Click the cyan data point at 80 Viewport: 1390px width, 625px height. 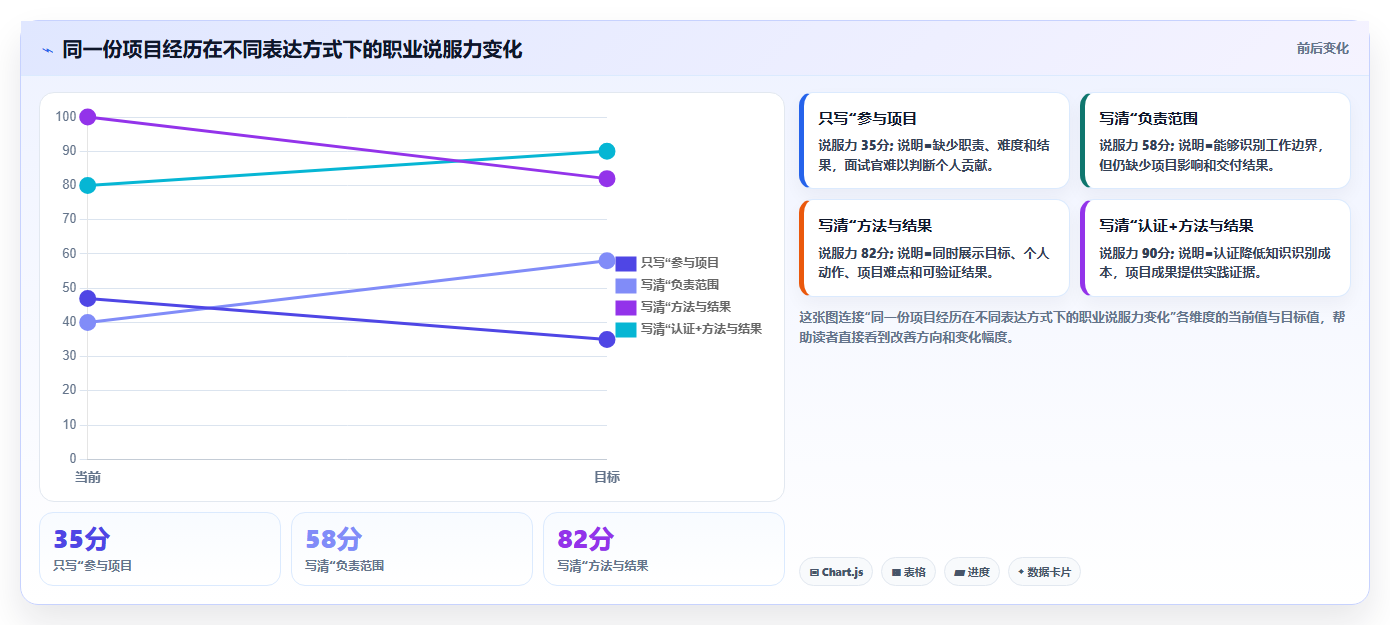coord(88,185)
